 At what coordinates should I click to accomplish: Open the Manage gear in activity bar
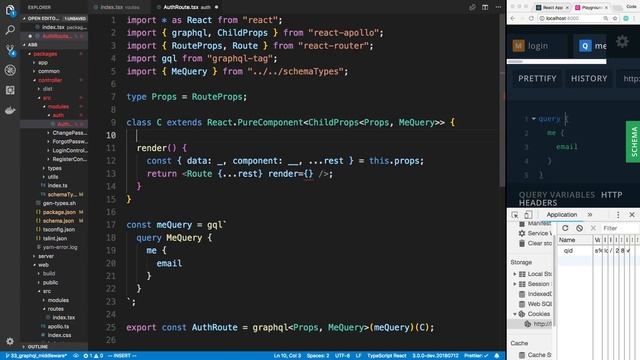tap(10, 341)
